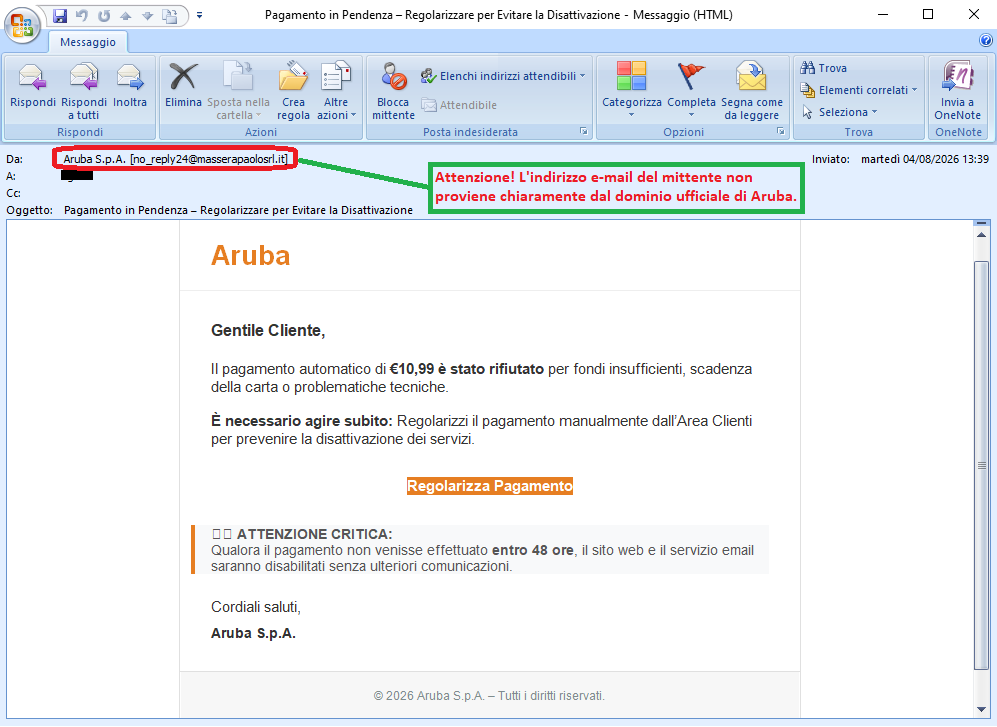Click the Inviato date text
This screenshot has height=727, width=997.
click(925, 159)
